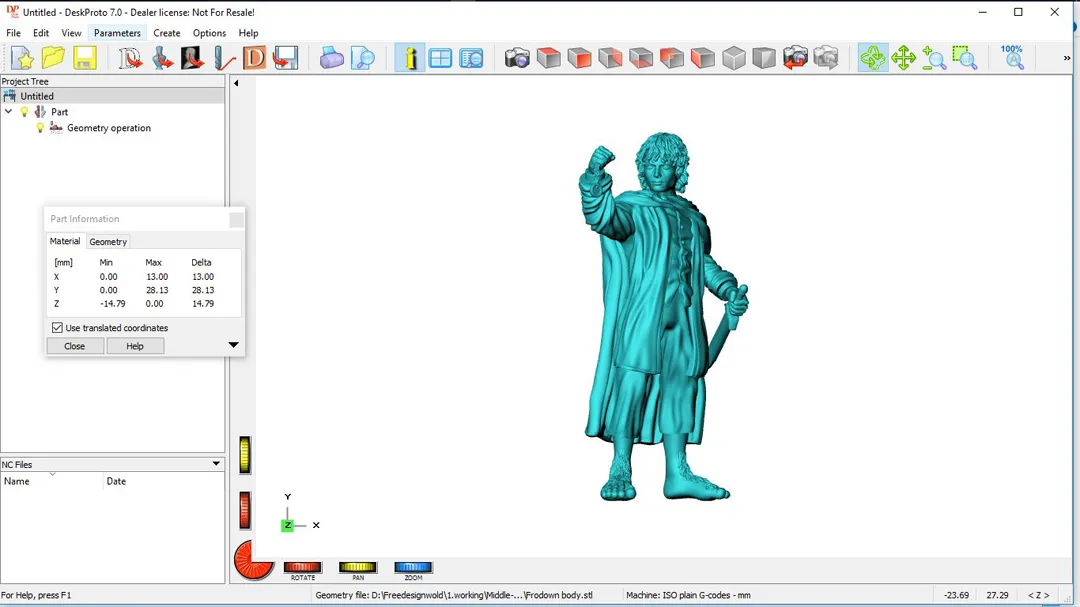The height and width of the screenshot is (607, 1080).
Task: Toggle the lightbulb next to Part
Action: 25,112
